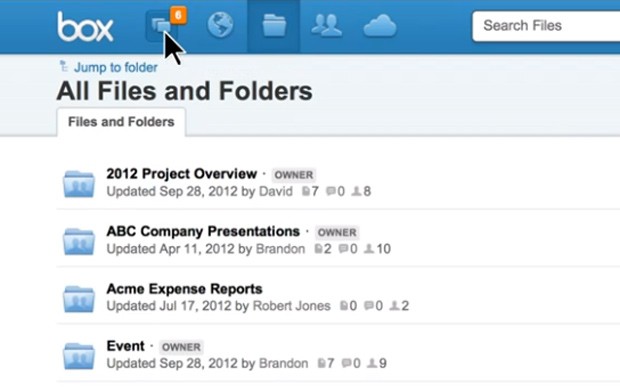620x392 pixels.
Task: Open the updates icon with orange 6 badge
Action: tap(164, 25)
